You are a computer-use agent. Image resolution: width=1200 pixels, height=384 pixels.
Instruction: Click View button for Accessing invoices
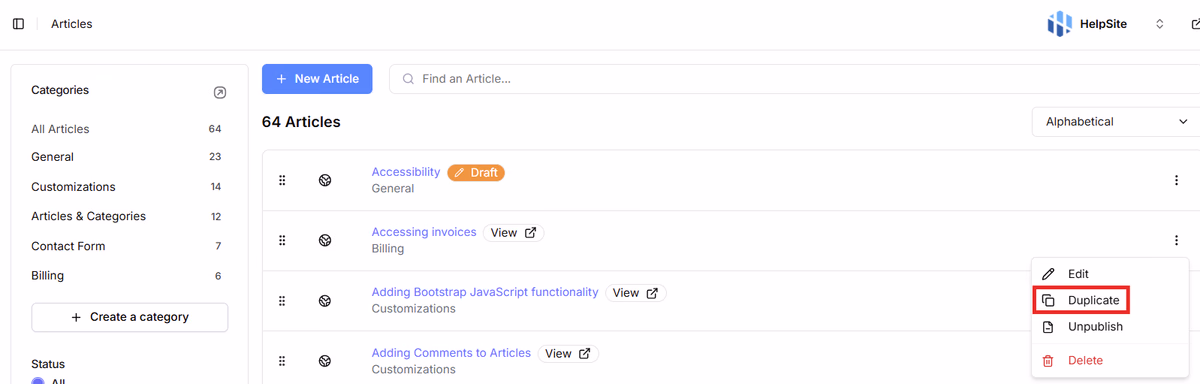514,232
